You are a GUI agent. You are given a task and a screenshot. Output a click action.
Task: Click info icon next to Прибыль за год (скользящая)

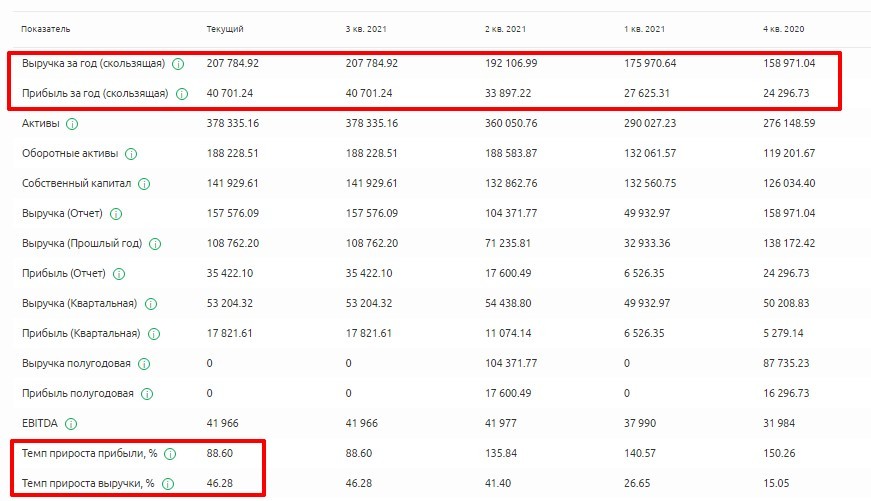click(x=181, y=94)
